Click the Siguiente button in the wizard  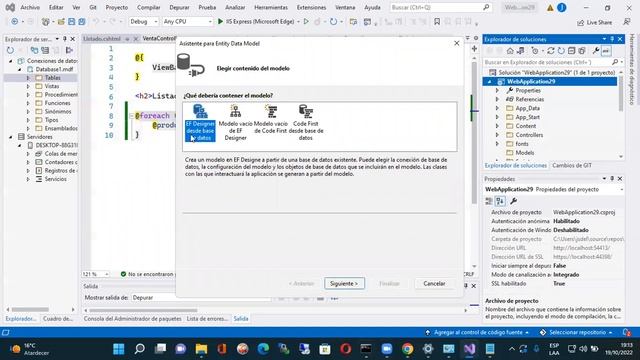click(x=344, y=283)
